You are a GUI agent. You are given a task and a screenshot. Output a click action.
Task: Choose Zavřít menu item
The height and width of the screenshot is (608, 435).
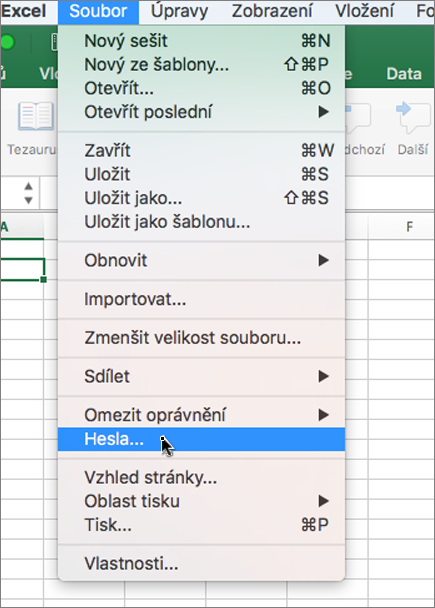201,150
